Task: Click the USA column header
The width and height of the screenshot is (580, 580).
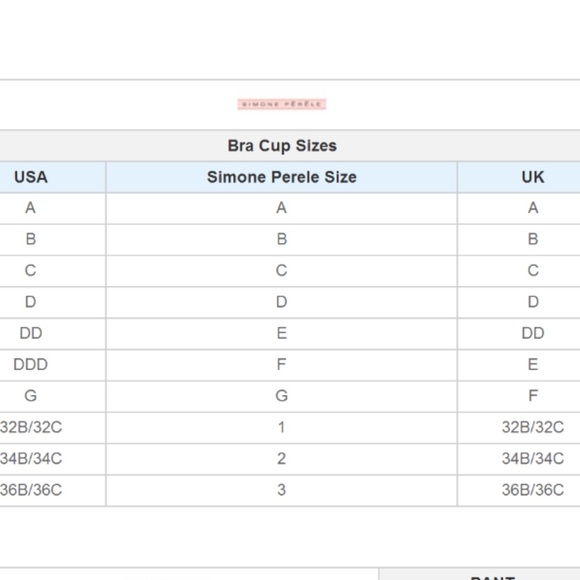Action: pyautogui.click(x=31, y=177)
